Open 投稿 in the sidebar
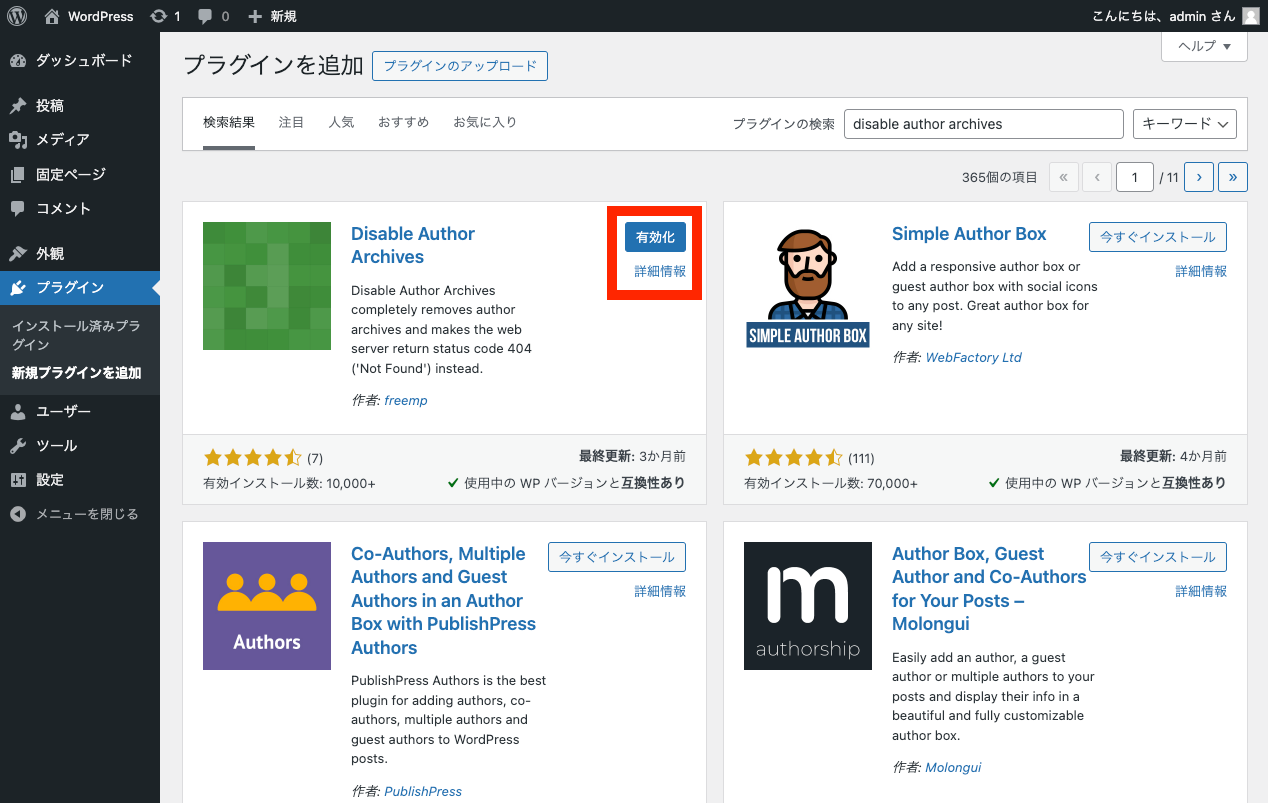1268x803 pixels. click(x=80, y=105)
